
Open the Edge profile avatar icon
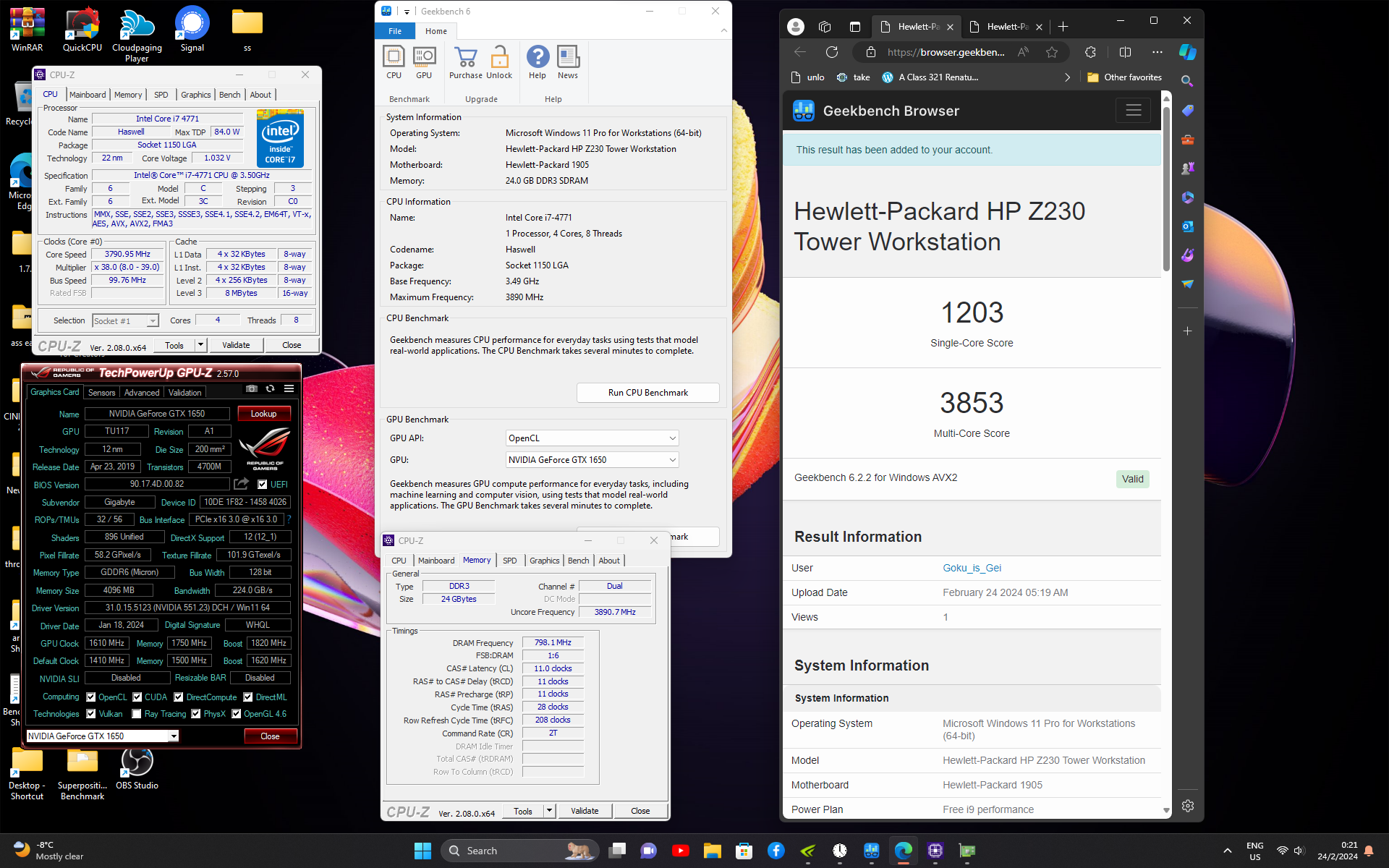coord(796,27)
